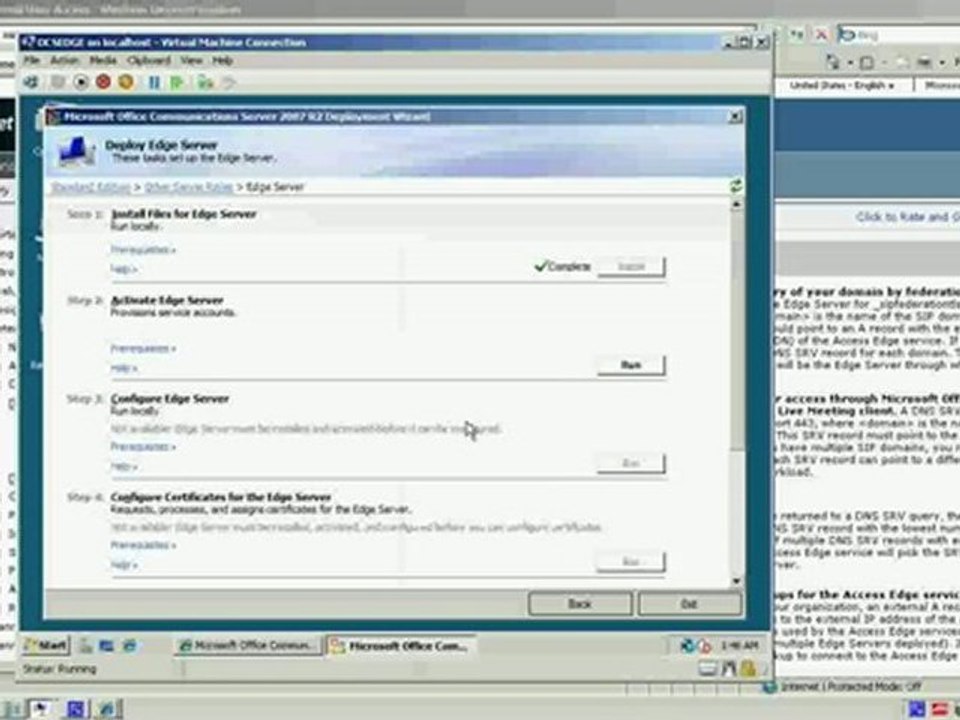Click the Snapshot icon in VM toolbar

coord(205,82)
